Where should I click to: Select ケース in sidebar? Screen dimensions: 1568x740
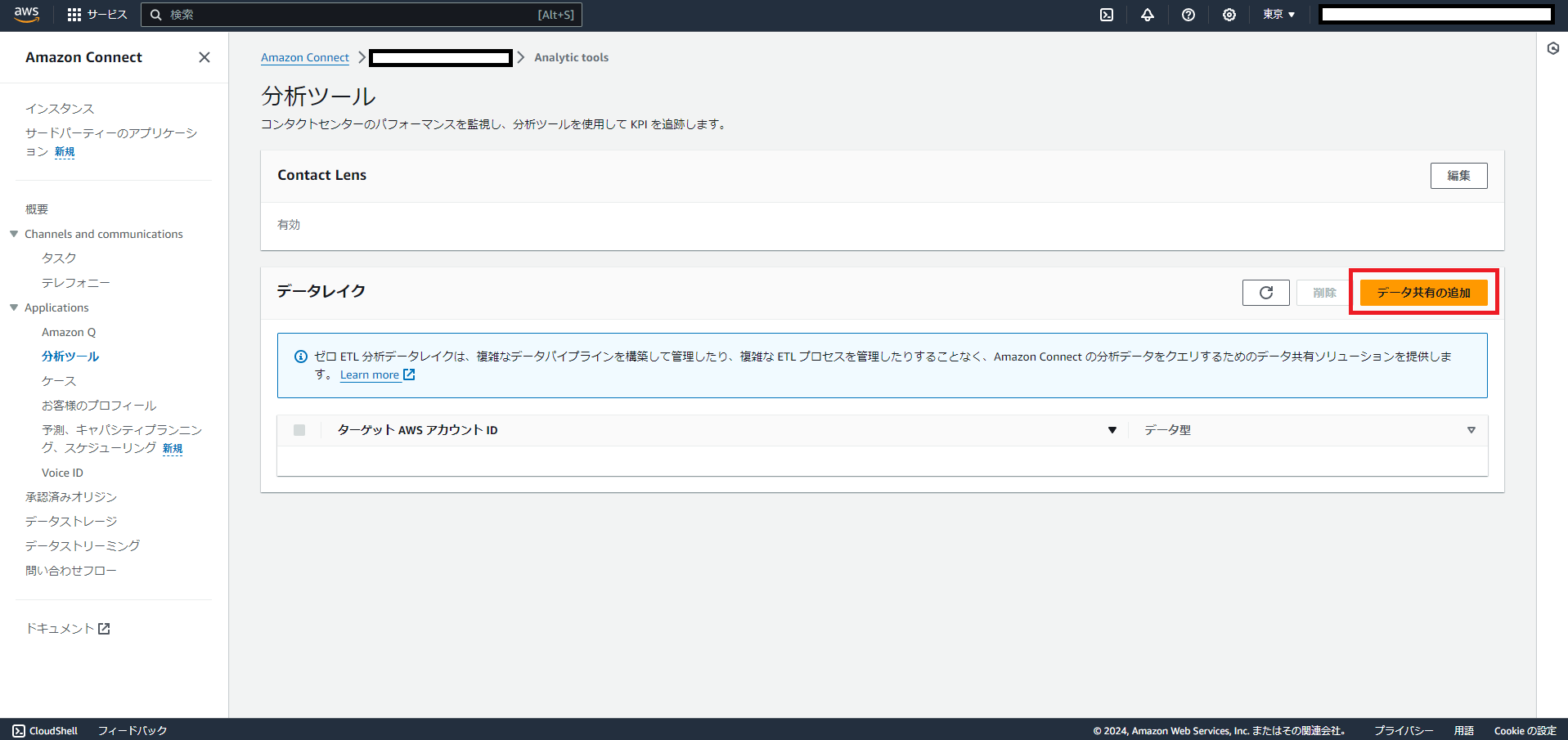(59, 381)
